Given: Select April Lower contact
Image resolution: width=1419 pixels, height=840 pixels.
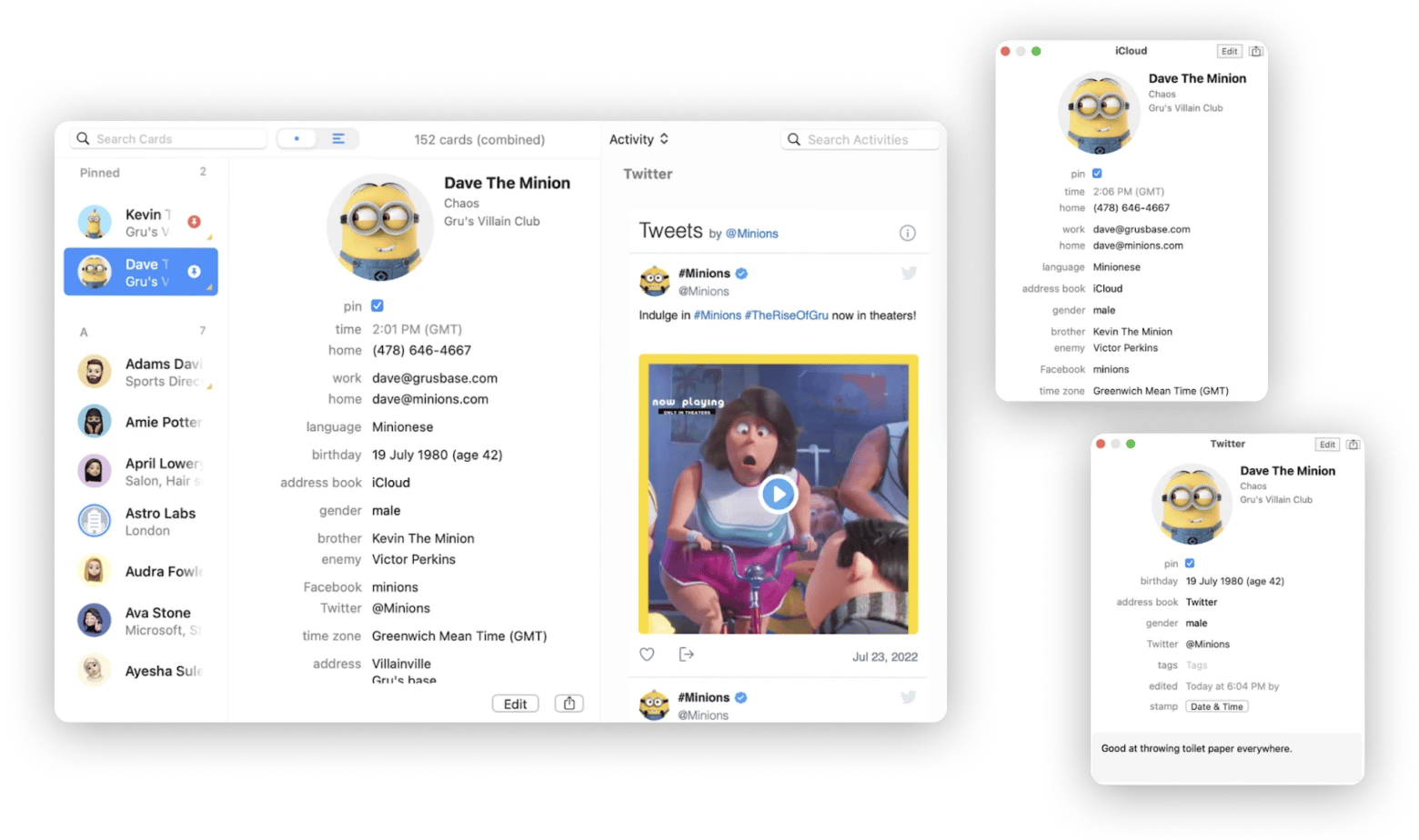Looking at the screenshot, I should point(141,472).
